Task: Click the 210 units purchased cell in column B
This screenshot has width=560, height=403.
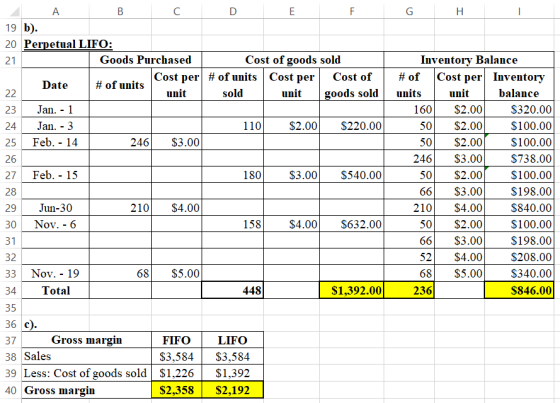Action: point(120,208)
